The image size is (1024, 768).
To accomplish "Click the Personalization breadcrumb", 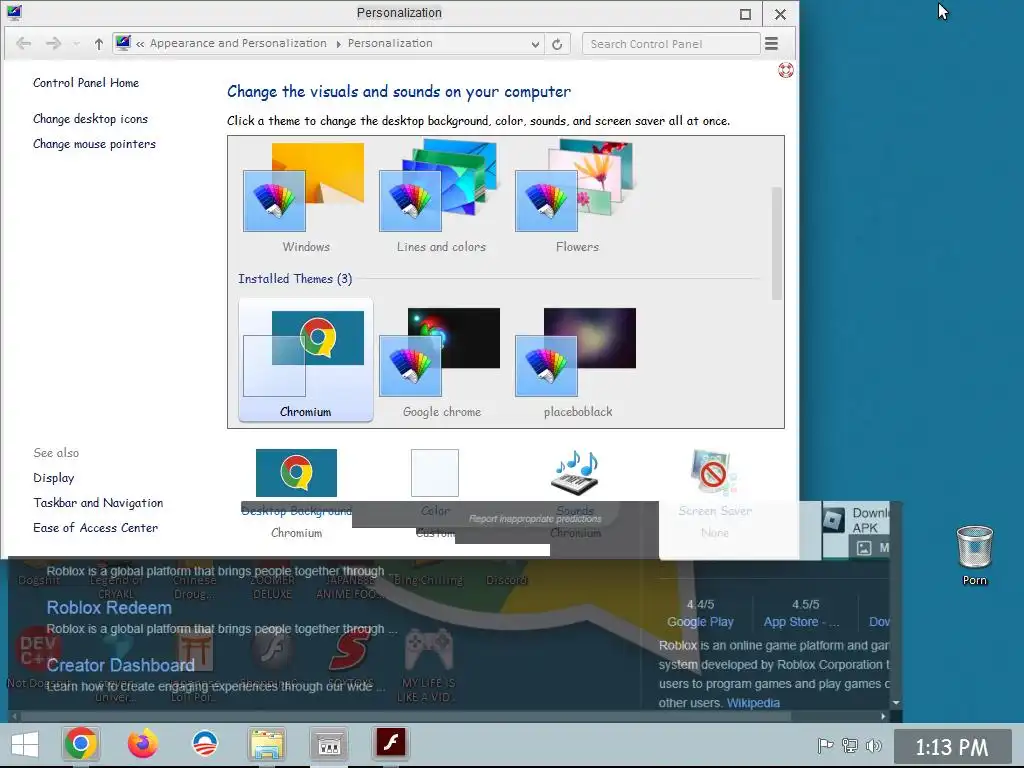I will coord(390,43).
